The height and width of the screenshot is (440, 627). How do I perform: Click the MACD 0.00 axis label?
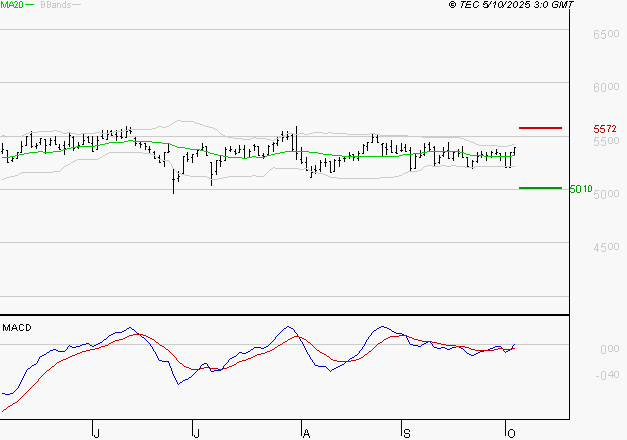tap(609, 349)
